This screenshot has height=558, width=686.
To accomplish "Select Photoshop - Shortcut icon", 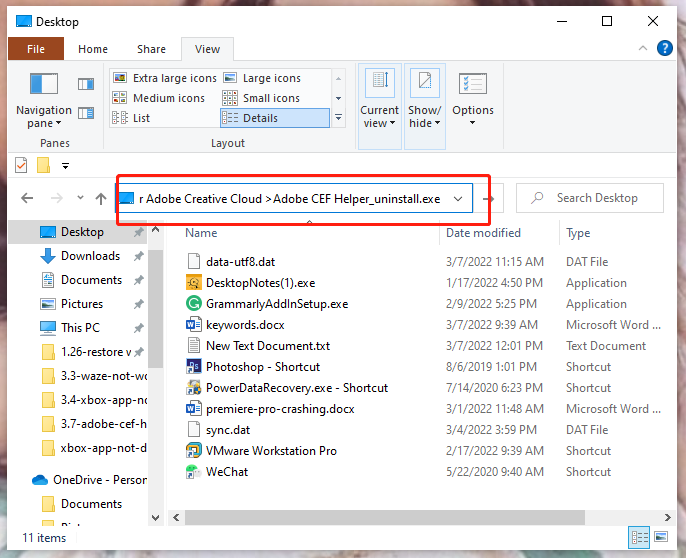I will click(194, 366).
